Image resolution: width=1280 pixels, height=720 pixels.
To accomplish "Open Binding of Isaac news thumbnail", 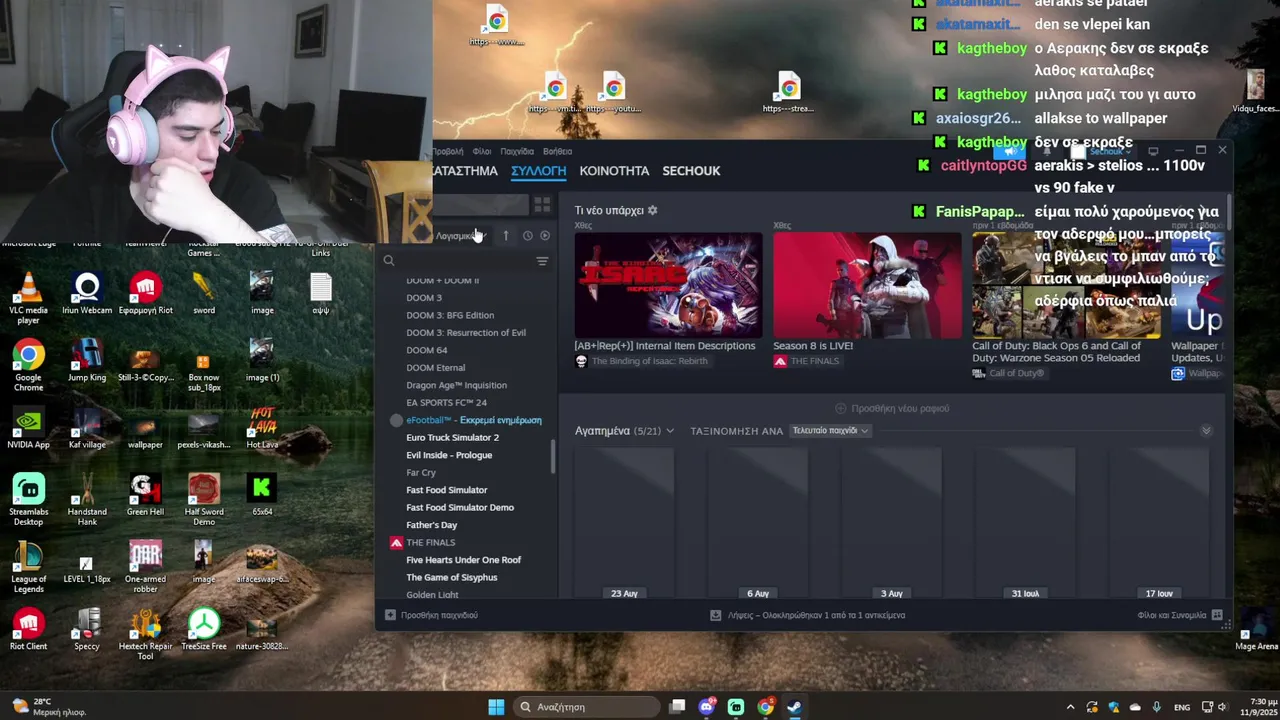I will pos(668,285).
